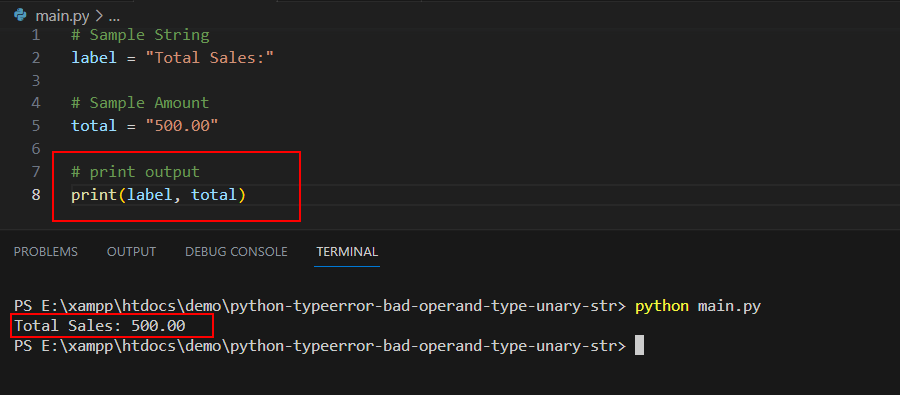Click line number 1 in the gutter
The image size is (900, 395).
click(36, 35)
